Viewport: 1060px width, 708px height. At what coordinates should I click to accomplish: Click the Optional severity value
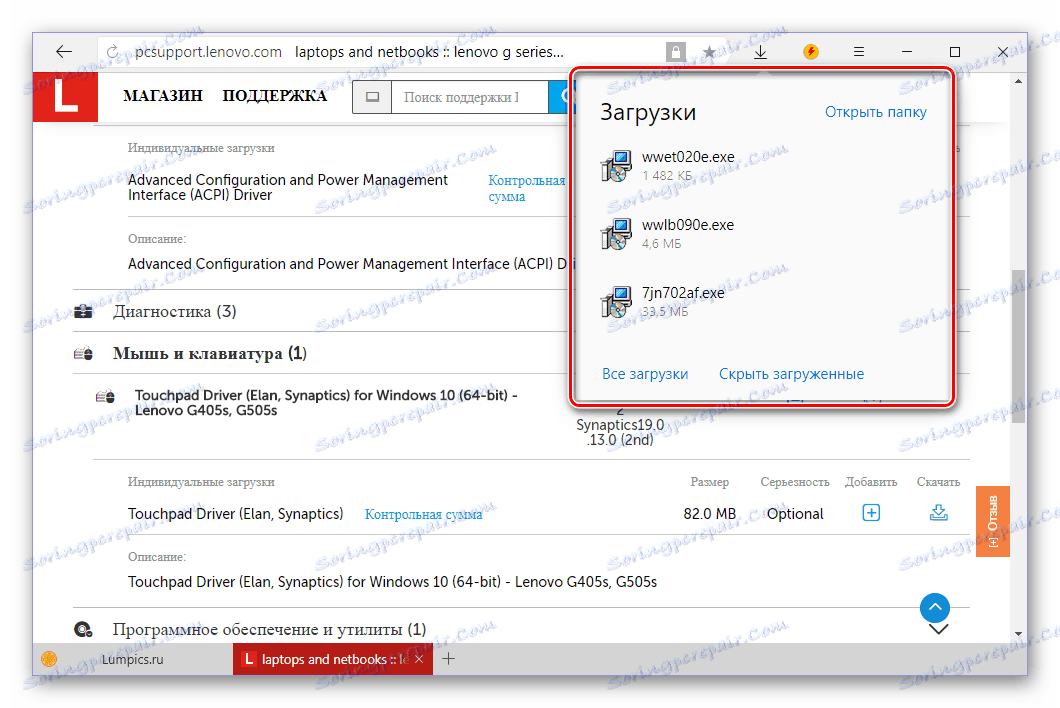794,514
